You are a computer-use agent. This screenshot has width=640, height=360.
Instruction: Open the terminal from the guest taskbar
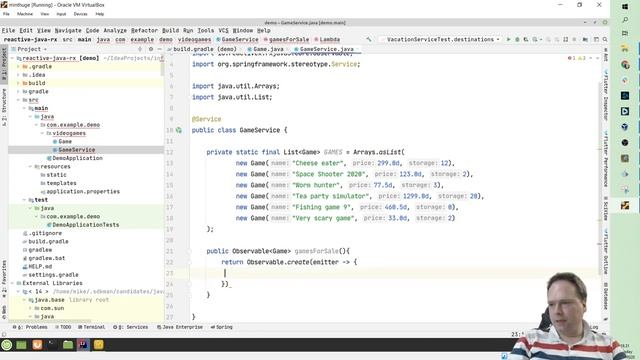[x=52, y=345]
